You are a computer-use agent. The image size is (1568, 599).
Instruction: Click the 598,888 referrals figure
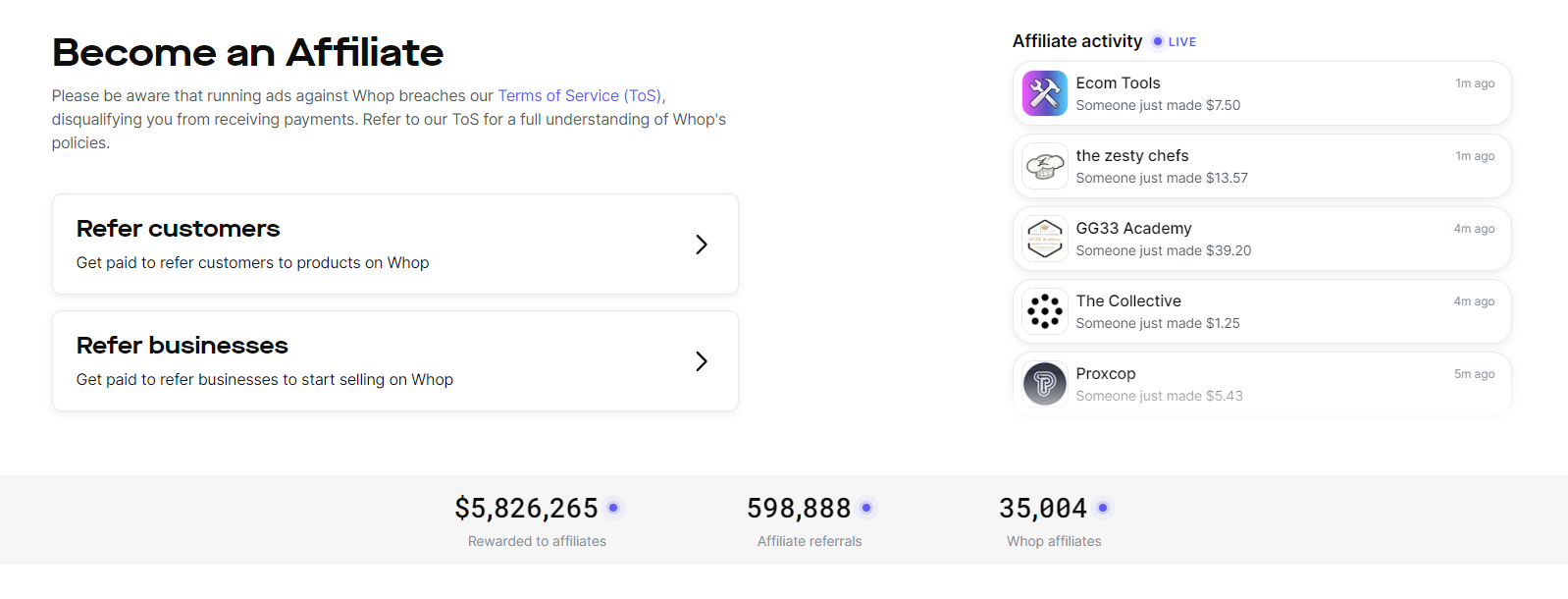pyautogui.click(x=799, y=508)
